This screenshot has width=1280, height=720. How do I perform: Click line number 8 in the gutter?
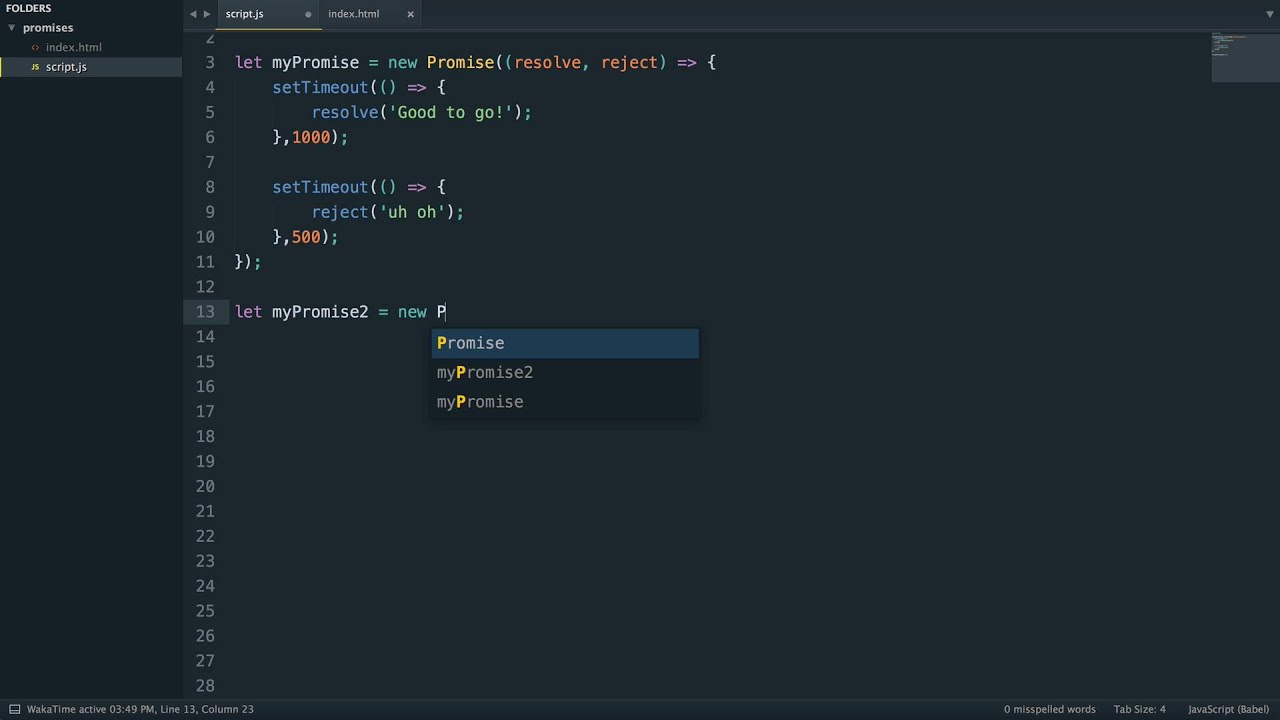(x=210, y=187)
